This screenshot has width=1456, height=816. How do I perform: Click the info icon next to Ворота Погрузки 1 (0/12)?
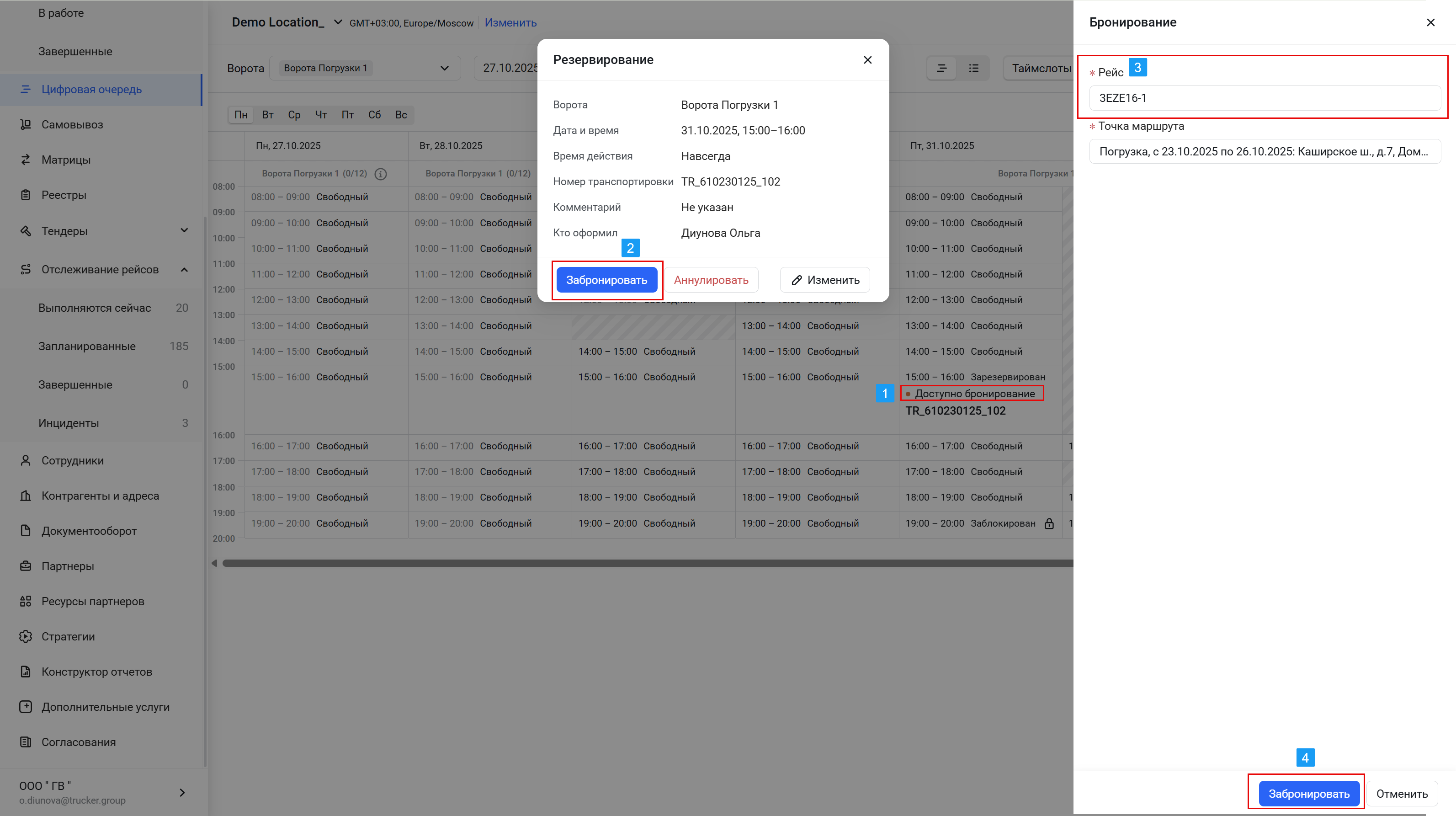coord(381,174)
